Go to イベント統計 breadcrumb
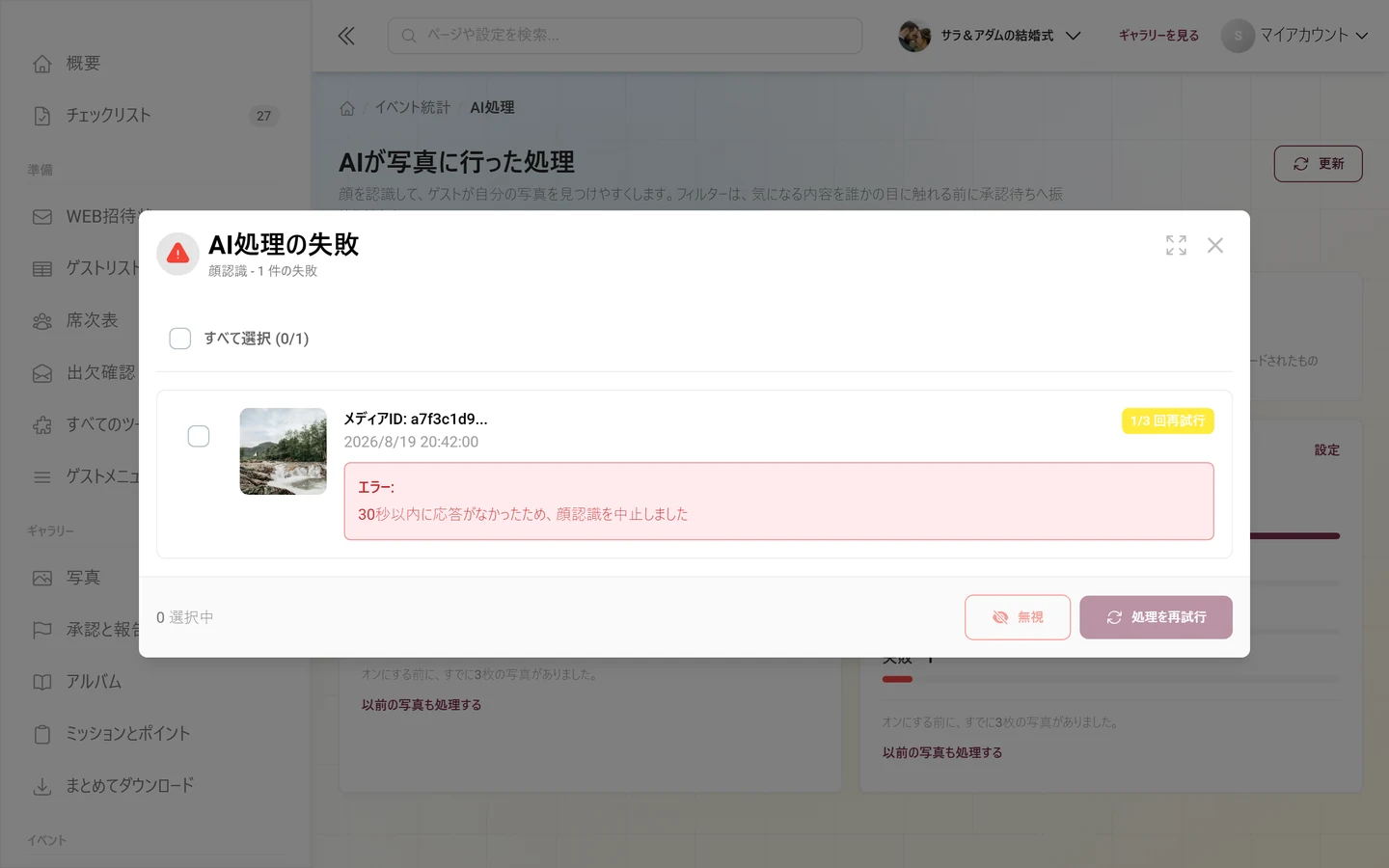This screenshot has height=868, width=1389. pyautogui.click(x=413, y=108)
